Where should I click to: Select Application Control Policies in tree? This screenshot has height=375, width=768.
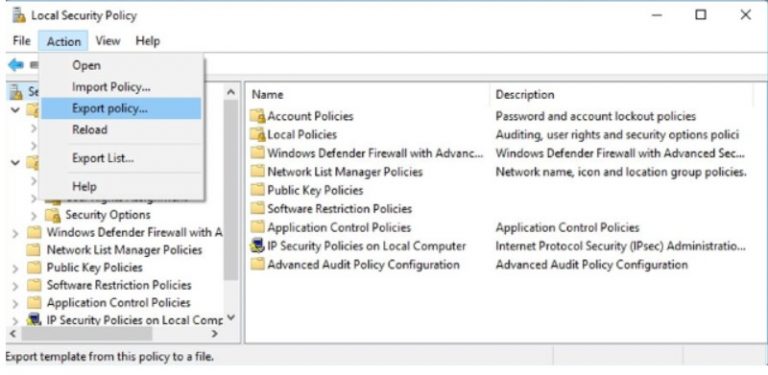pyautogui.click(x=119, y=303)
